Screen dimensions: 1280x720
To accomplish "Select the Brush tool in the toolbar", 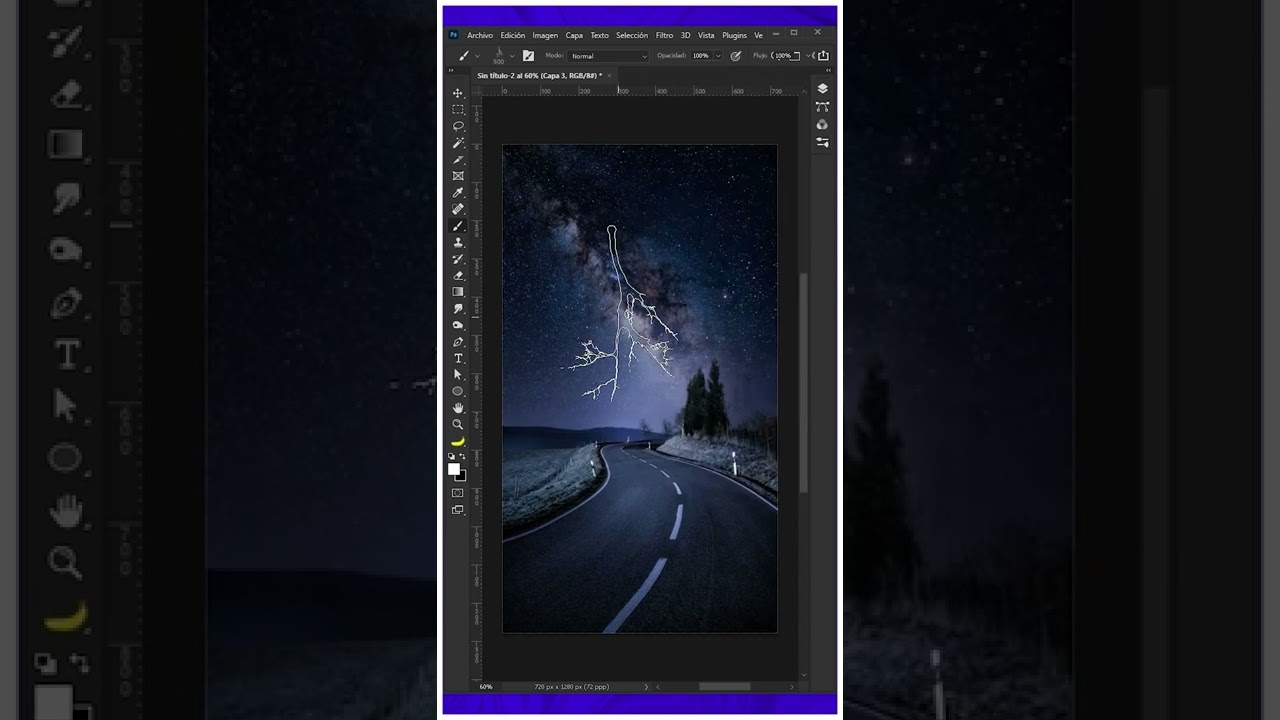I will tap(458, 226).
